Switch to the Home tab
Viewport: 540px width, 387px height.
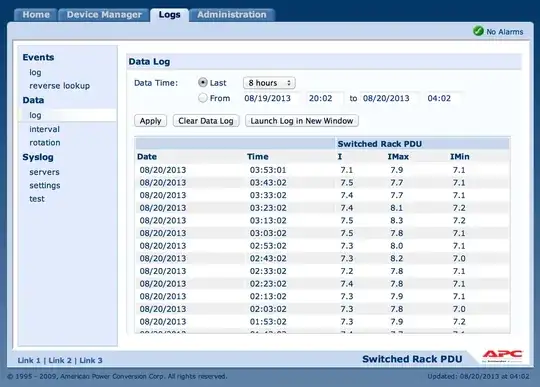click(x=36, y=14)
